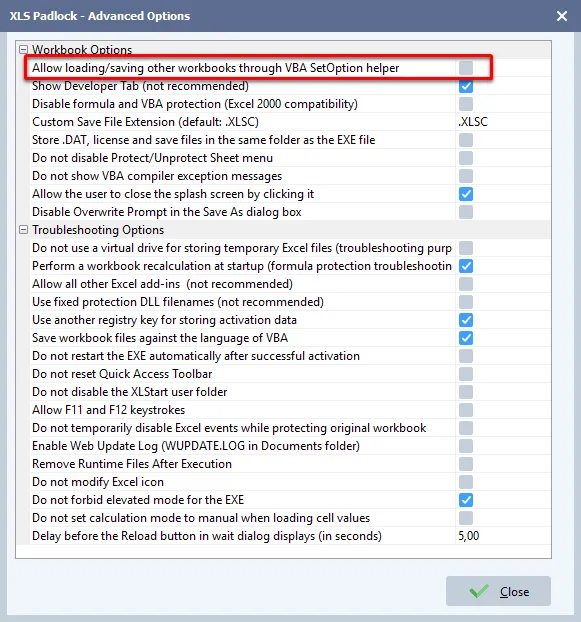This screenshot has width=581, height=622.
Task: Select the Troubleshooting Options header text
Action: (x=98, y=230)
